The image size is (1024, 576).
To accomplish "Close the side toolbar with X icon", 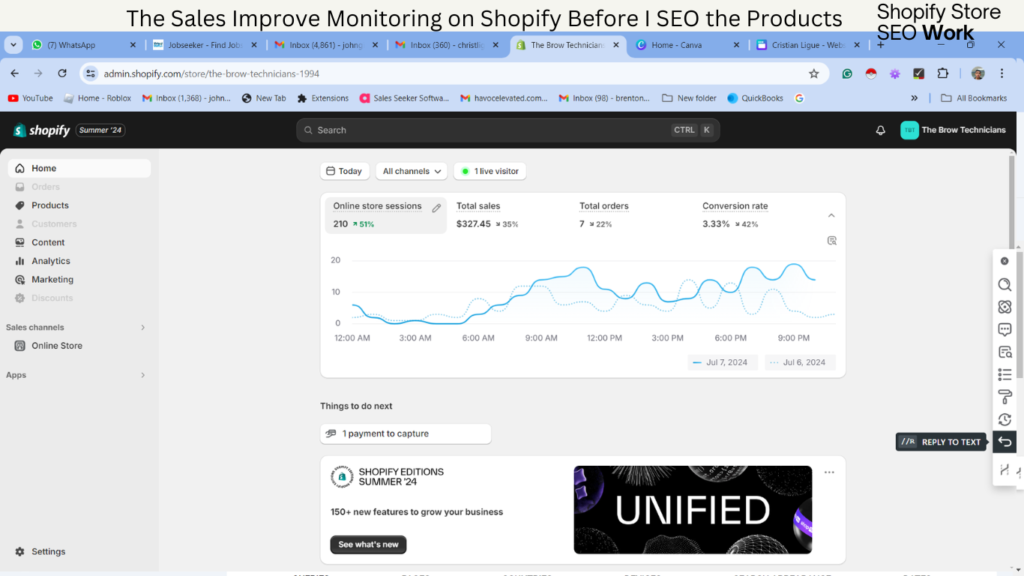I will 1004,261.
